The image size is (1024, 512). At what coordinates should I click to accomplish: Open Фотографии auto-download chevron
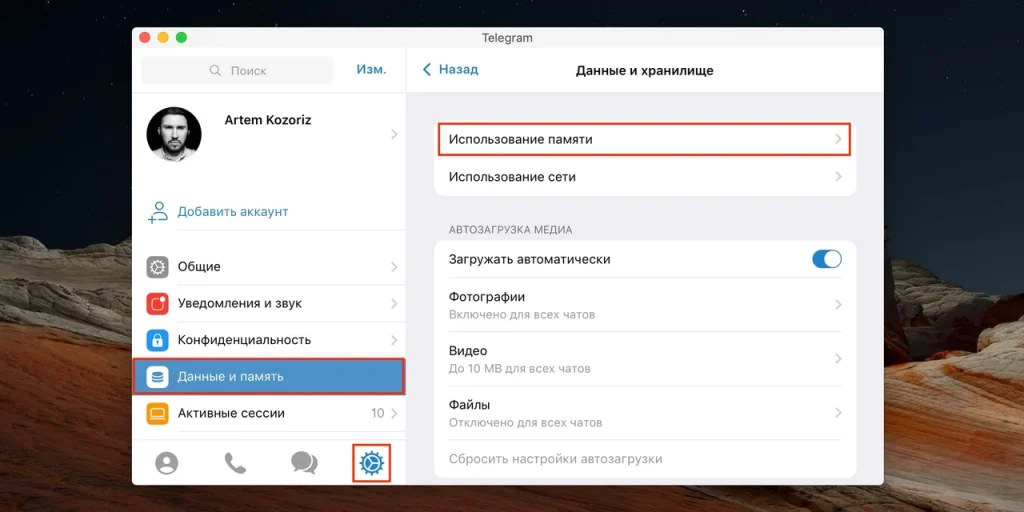click(x=839, y=305)
